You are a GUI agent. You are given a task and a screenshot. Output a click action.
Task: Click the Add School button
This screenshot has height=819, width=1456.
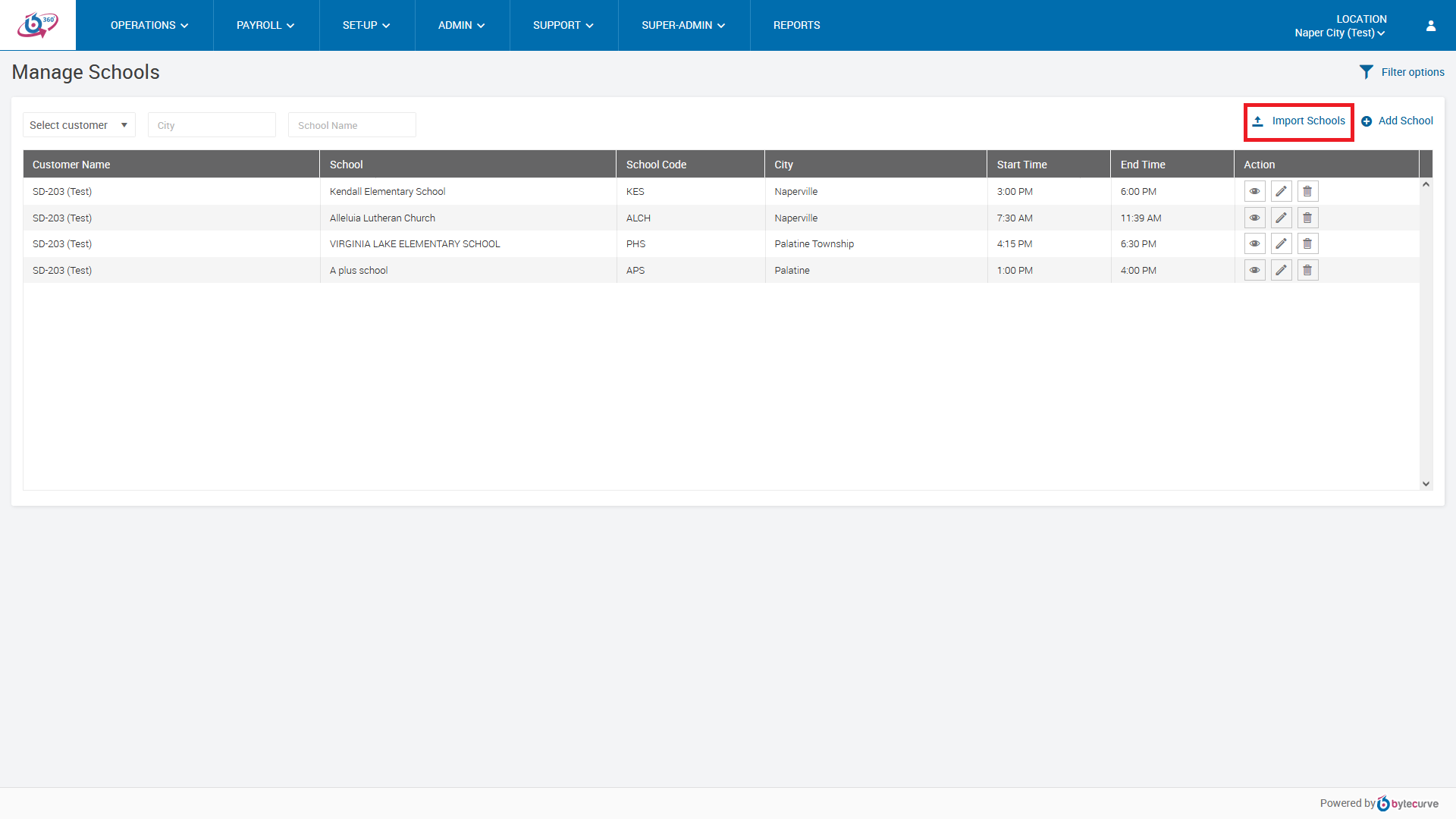[1397, 121]
